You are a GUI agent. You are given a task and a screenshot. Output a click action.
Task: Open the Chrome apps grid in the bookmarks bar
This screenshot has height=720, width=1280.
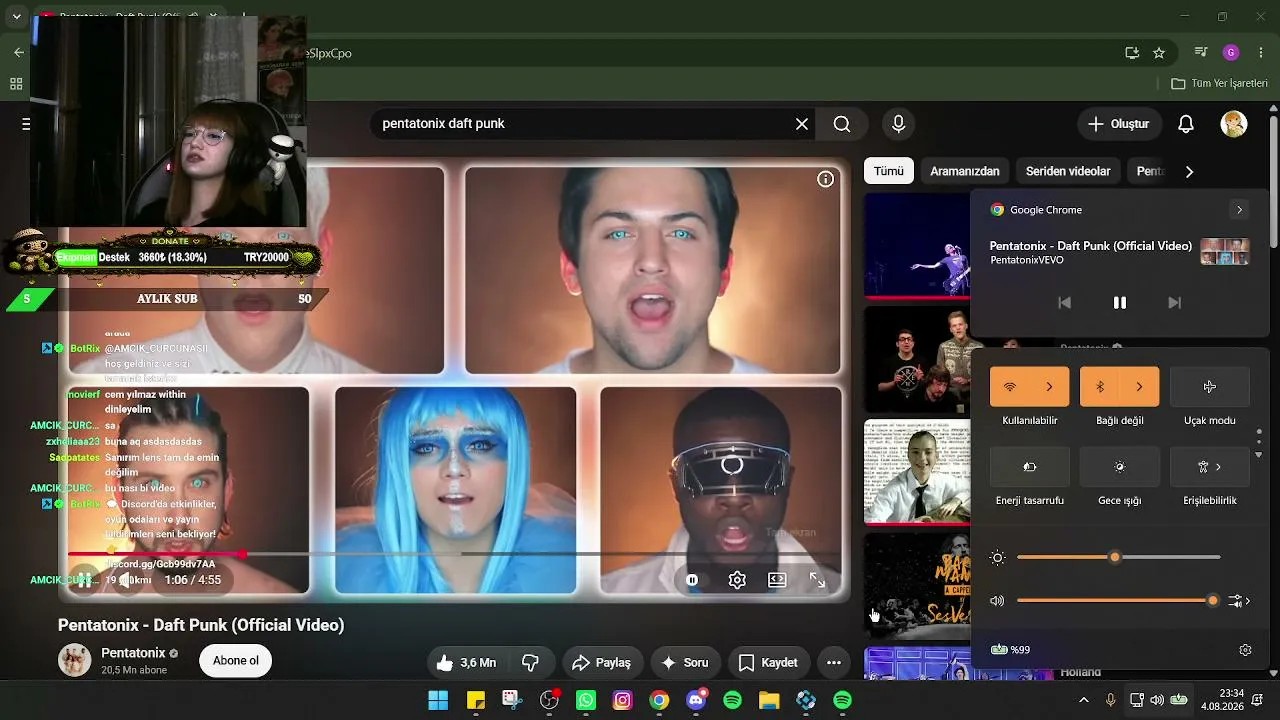[16, 84]
